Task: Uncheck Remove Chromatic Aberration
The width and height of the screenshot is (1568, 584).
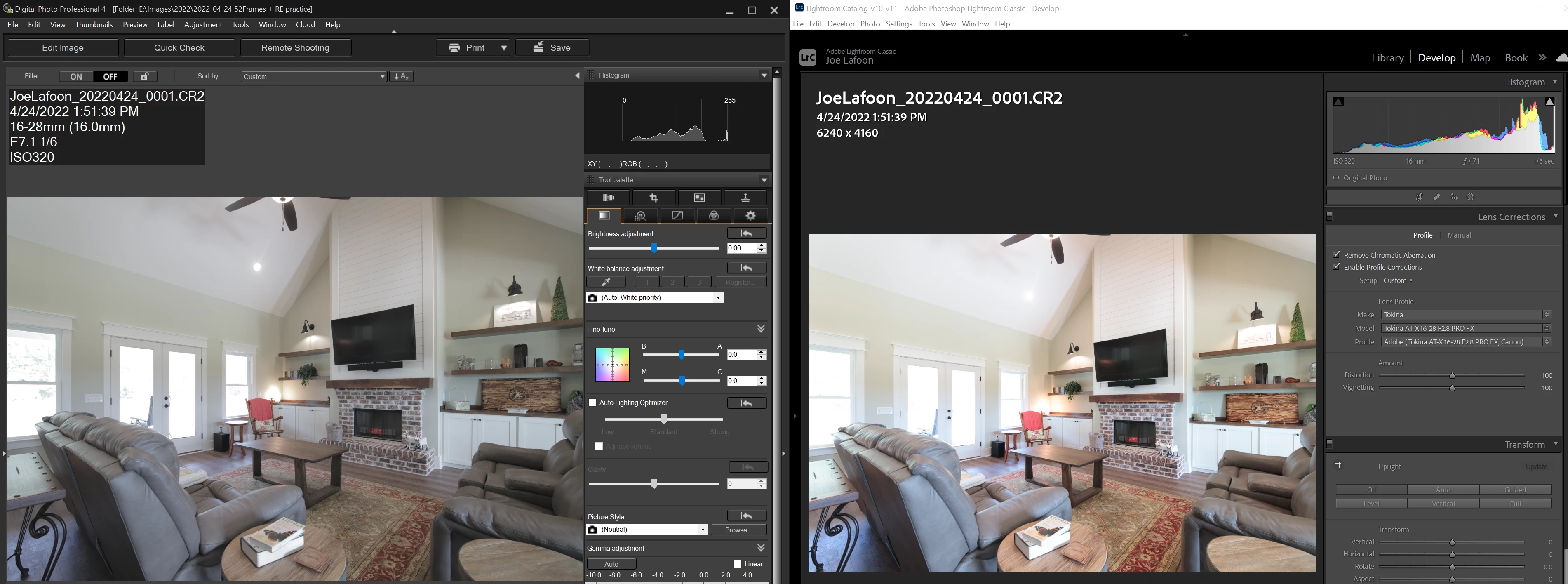Action: click(1337, 254)
